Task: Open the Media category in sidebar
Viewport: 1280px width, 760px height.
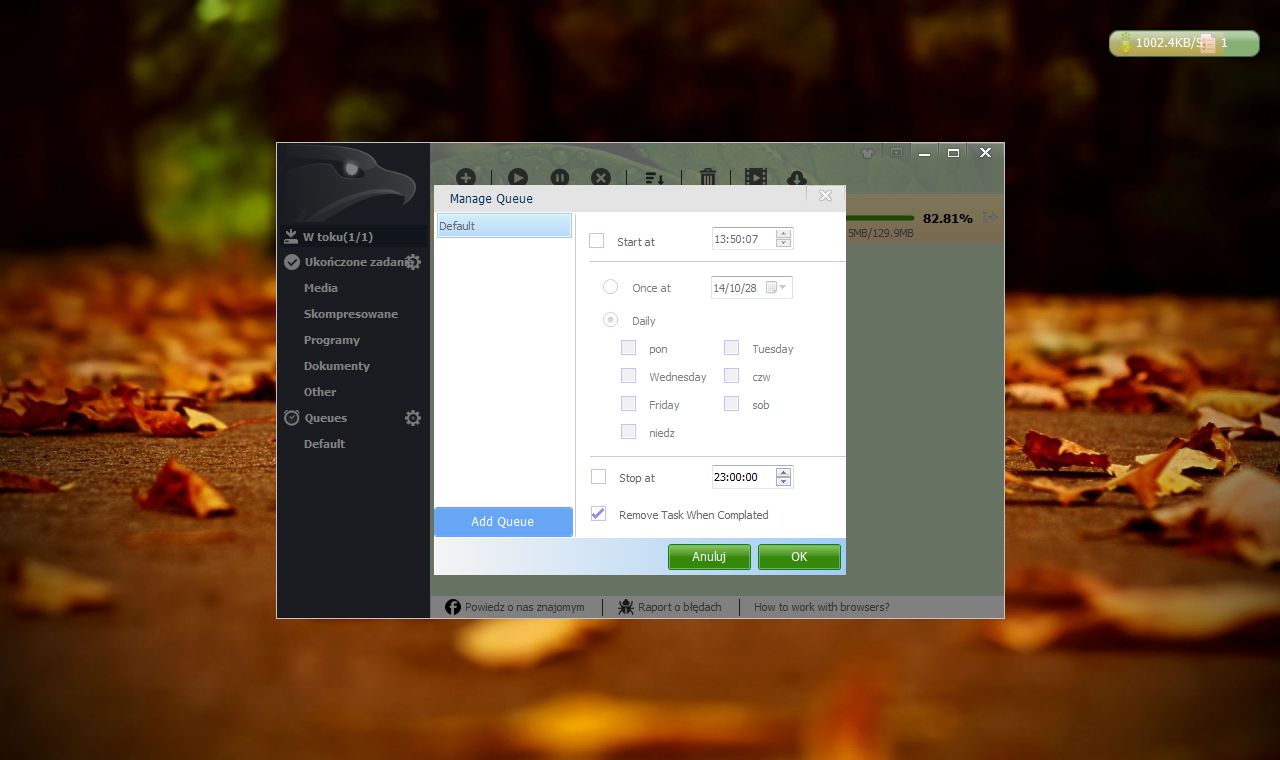Action: pos(321,288)
